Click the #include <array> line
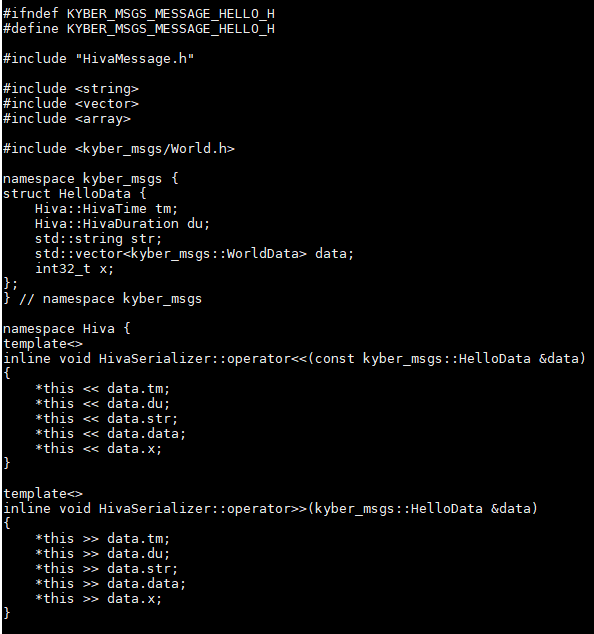Image resolution: width=594 pixels, height=634 pixels. coord(67,118)
